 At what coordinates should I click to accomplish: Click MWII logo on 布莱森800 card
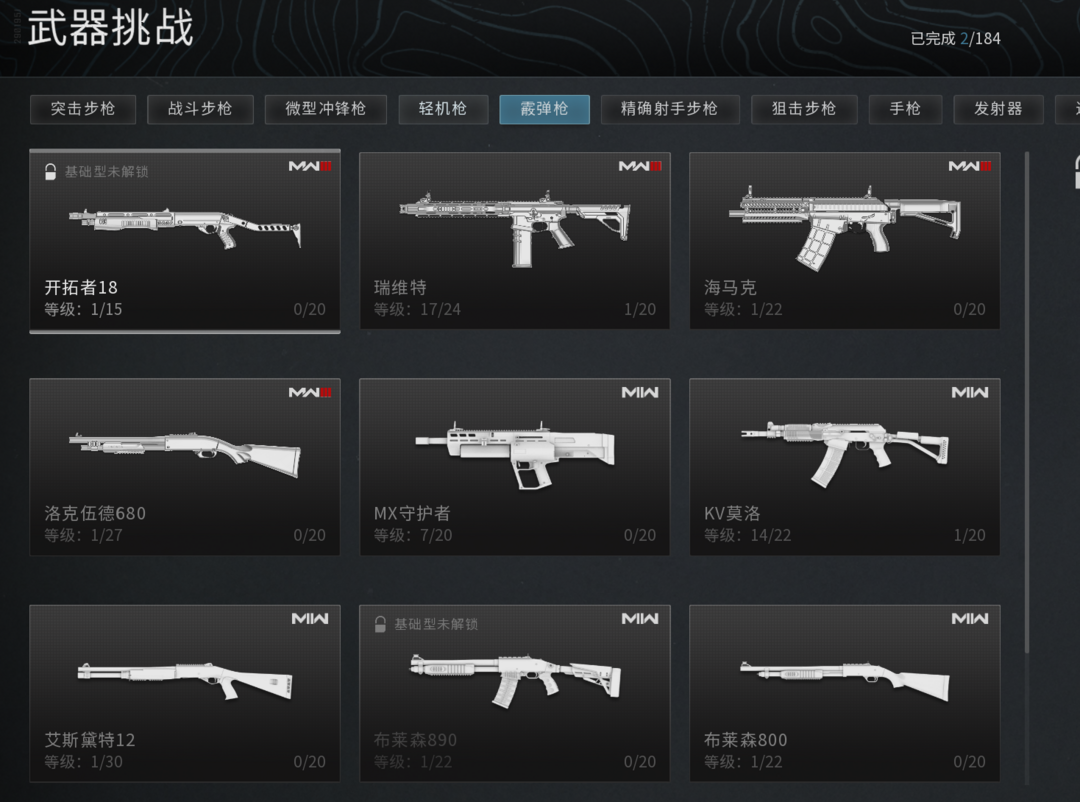(x=970, y=619)
